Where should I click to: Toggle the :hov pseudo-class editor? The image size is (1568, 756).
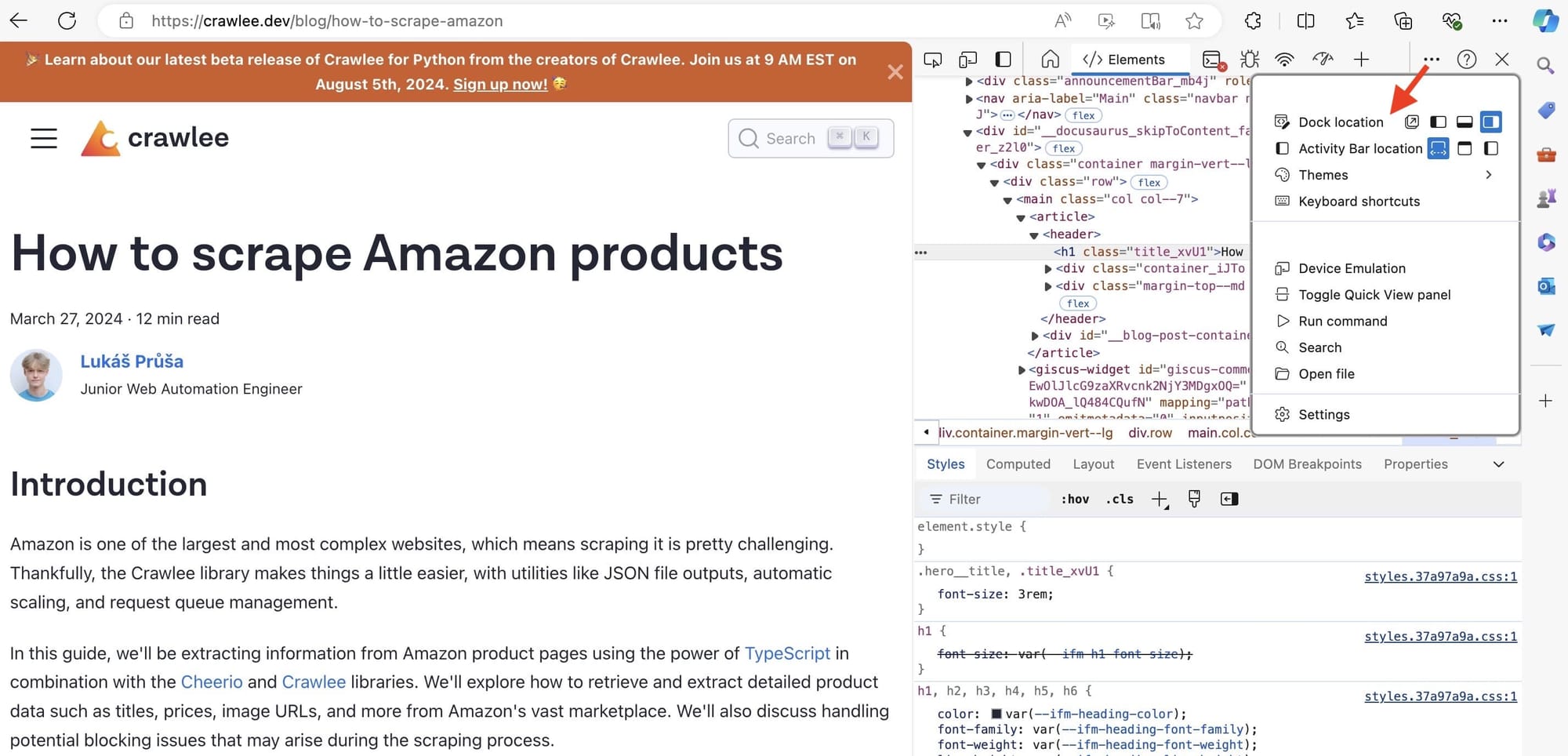tap(1074, 499)
